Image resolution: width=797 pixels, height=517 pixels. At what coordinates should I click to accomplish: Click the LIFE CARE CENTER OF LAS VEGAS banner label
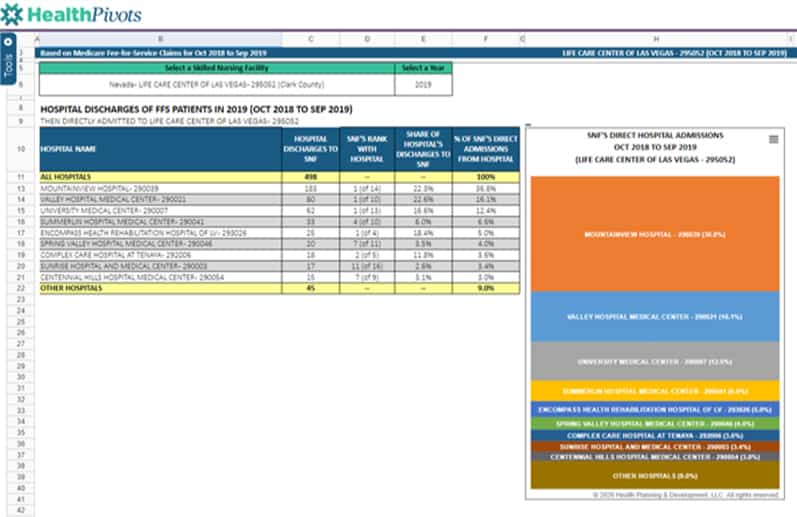click(x=675, y=53)
